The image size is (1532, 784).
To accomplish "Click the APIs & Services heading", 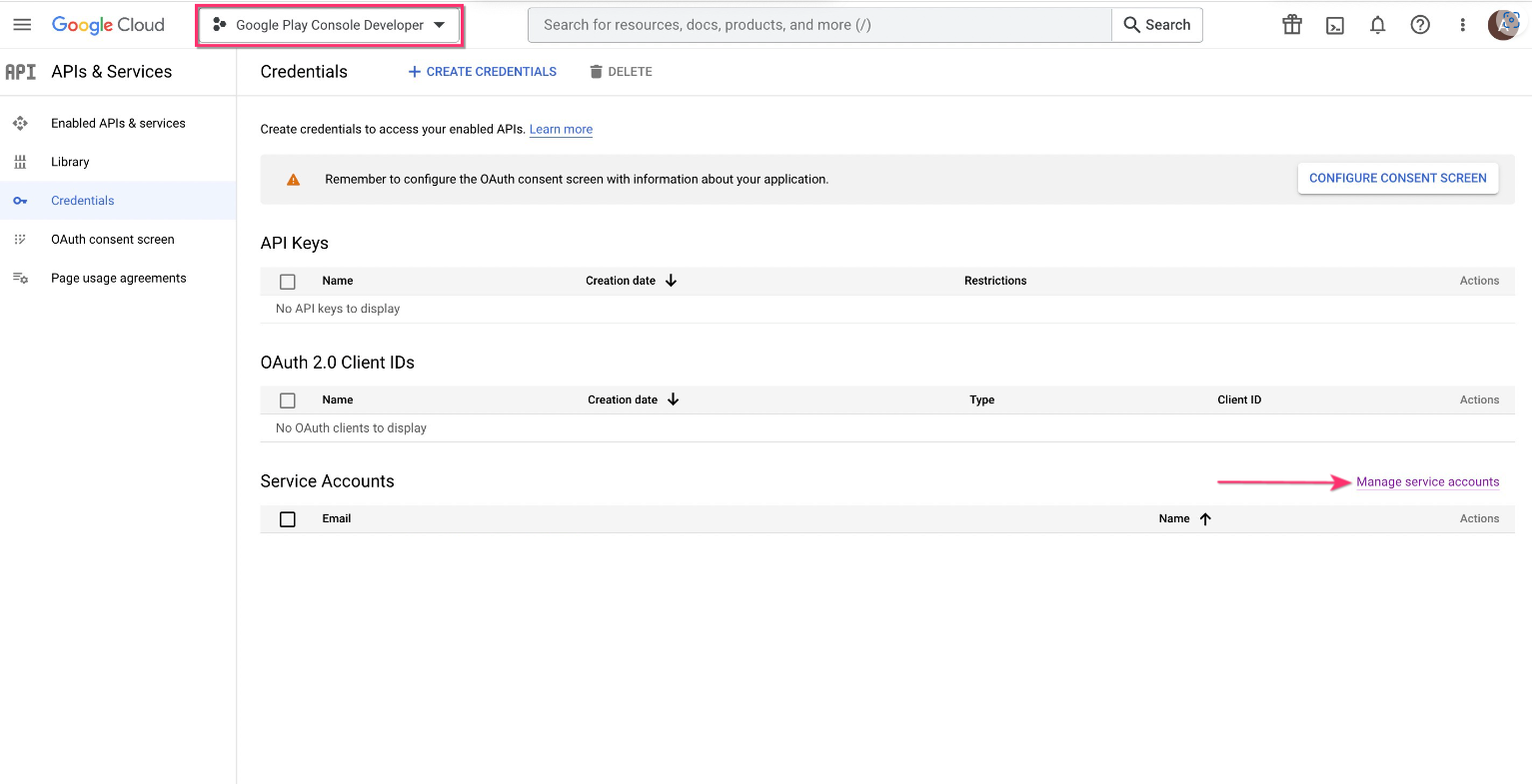I will tap(112, 72).
